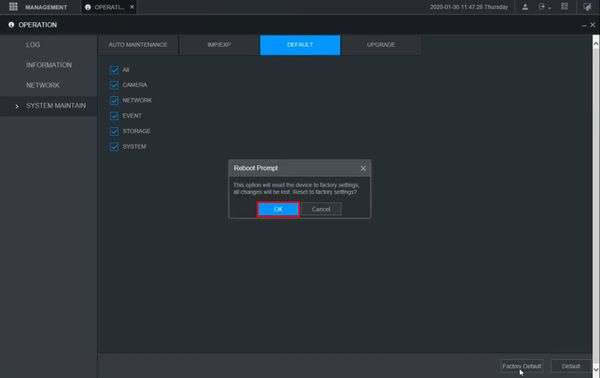The image size is (600, 378).
Task: Click the monitor icon at top right
Action: click(x=587, y=7)
